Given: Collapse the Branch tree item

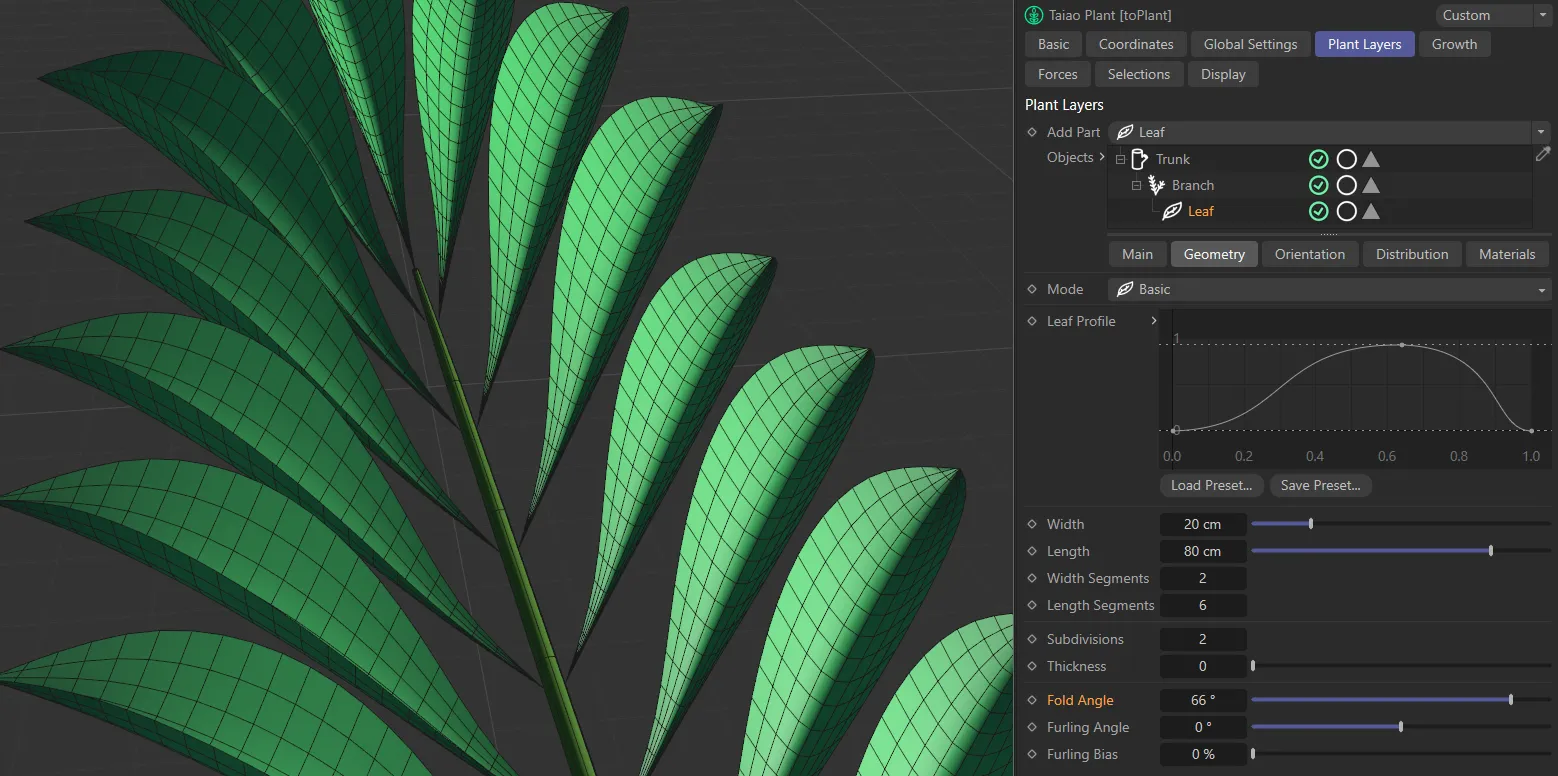Looking at the screenshot, I should pyautogui.click(x=1136, y=185).
